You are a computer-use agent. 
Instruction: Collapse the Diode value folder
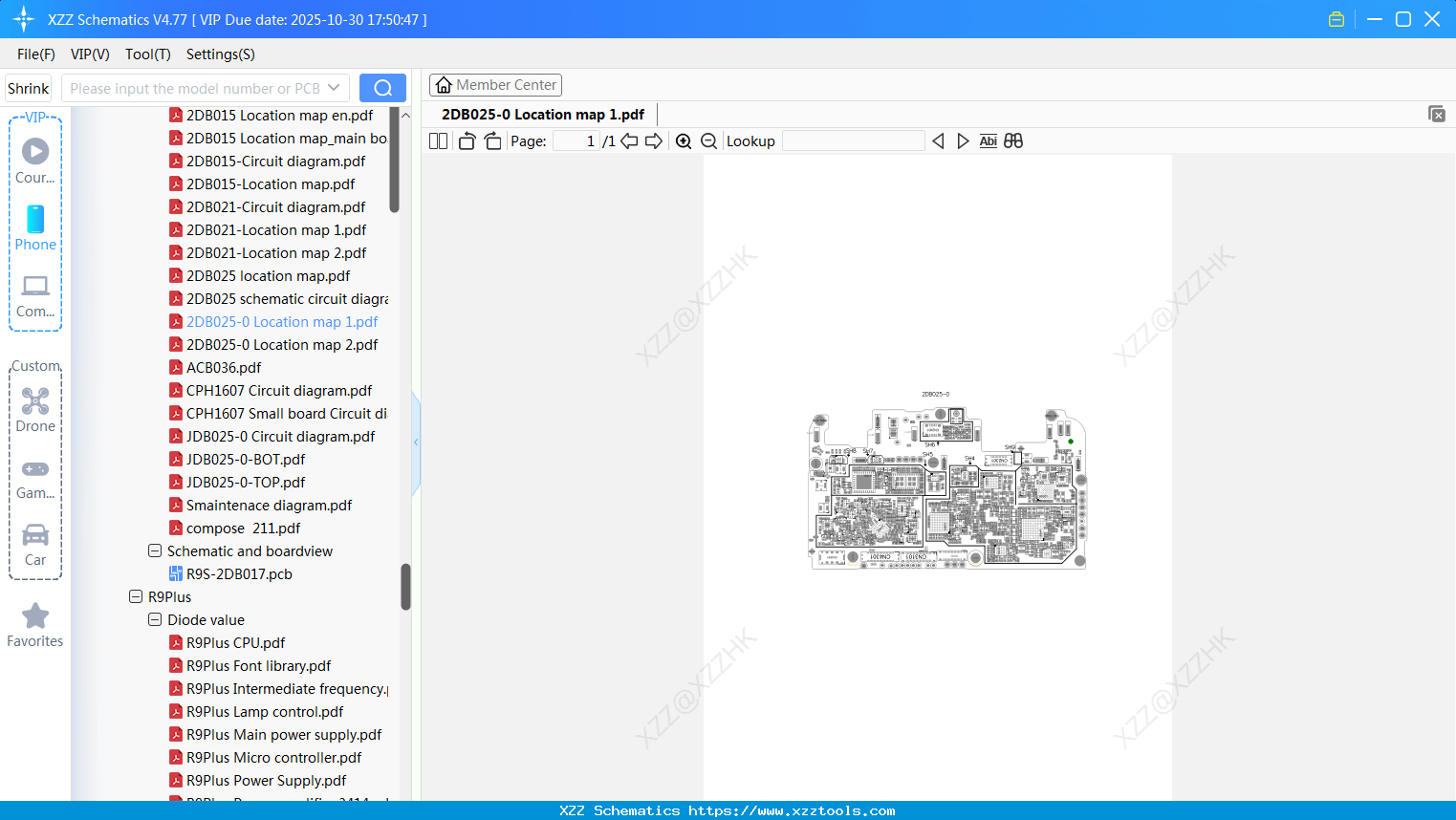pyautogui.click(x=155, y=620)
